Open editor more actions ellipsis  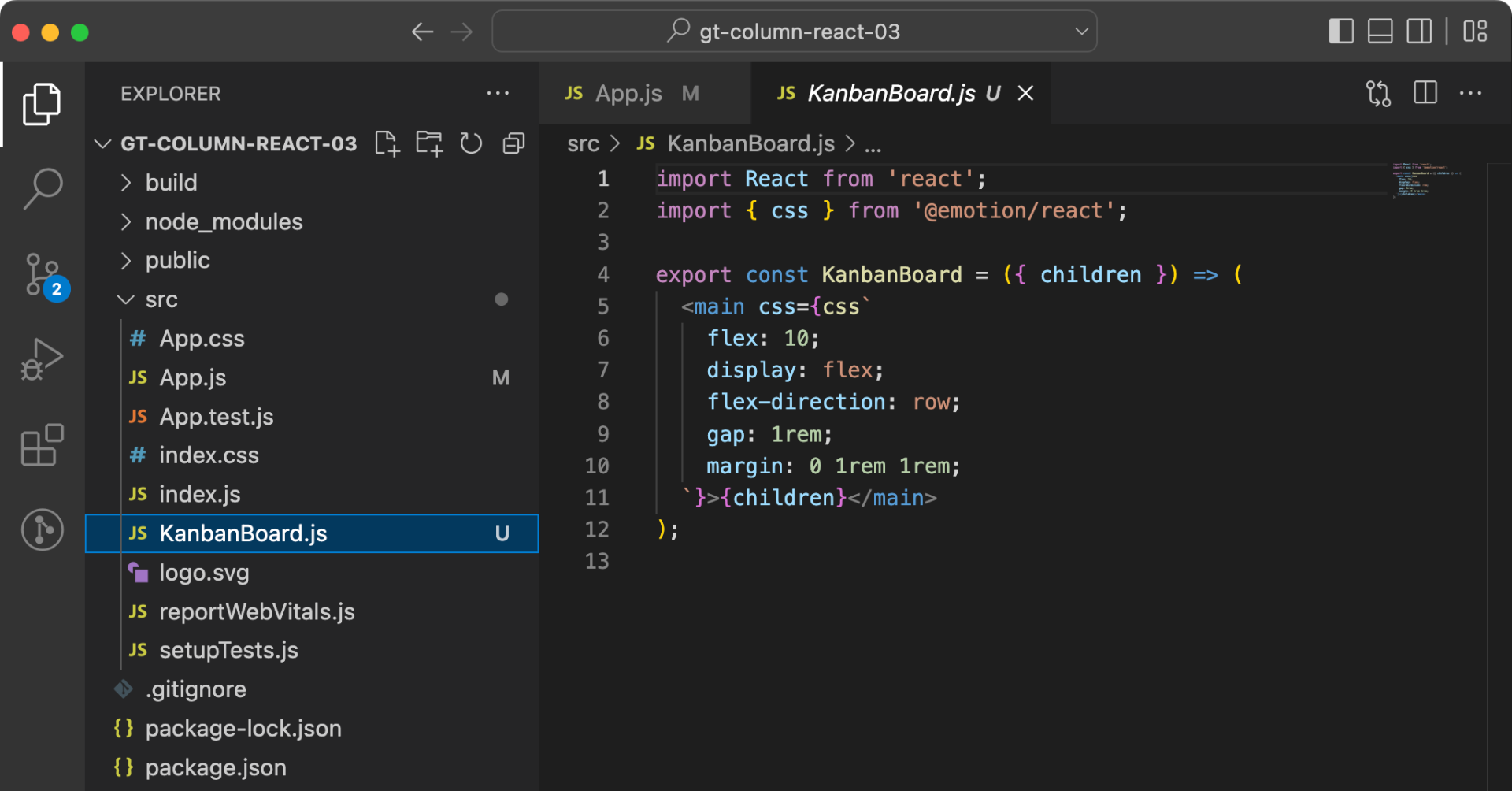1470,93
